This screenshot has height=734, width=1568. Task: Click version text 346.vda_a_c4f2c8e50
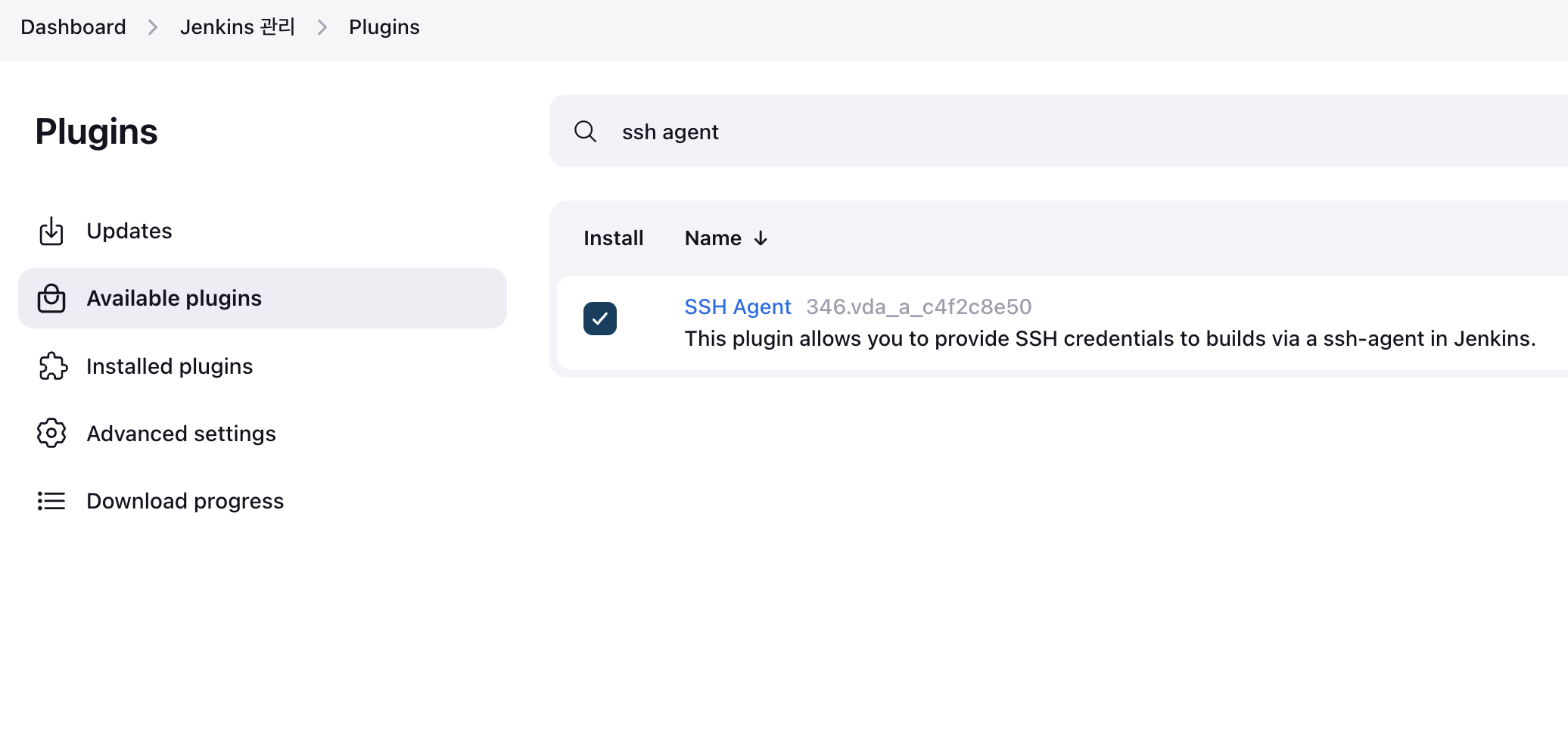919,306
